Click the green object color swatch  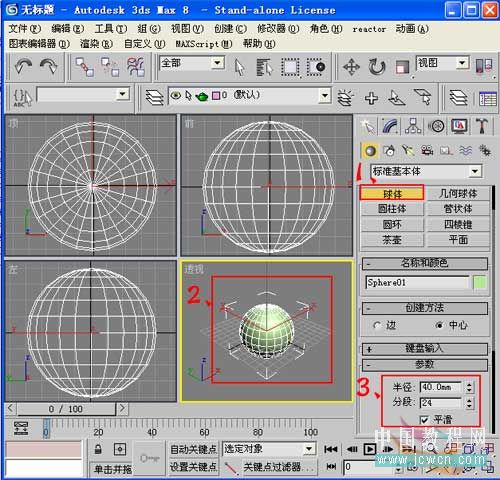[x=479, y=283]
